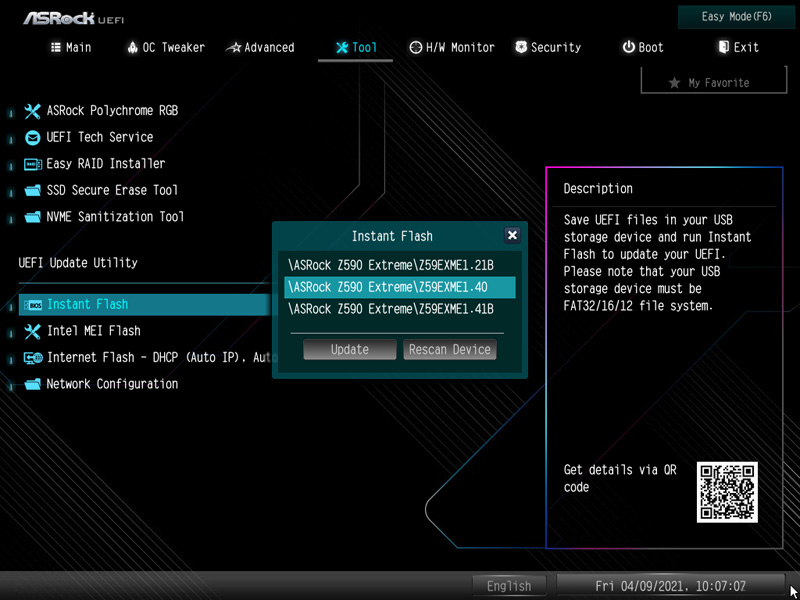The image size is (800, 600).
Task: Open Network Configuration
Action: (112, 384)
